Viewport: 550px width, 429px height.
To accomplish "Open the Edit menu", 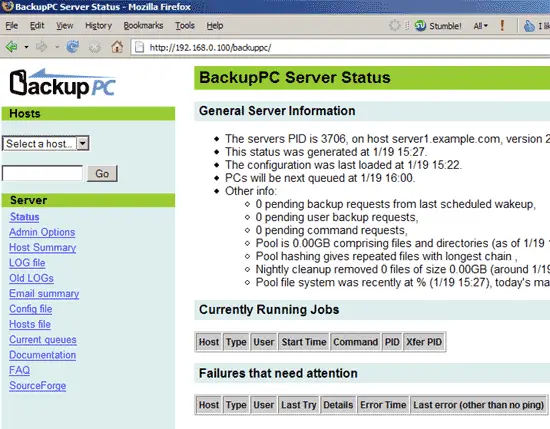I will (x=37, y=26).
